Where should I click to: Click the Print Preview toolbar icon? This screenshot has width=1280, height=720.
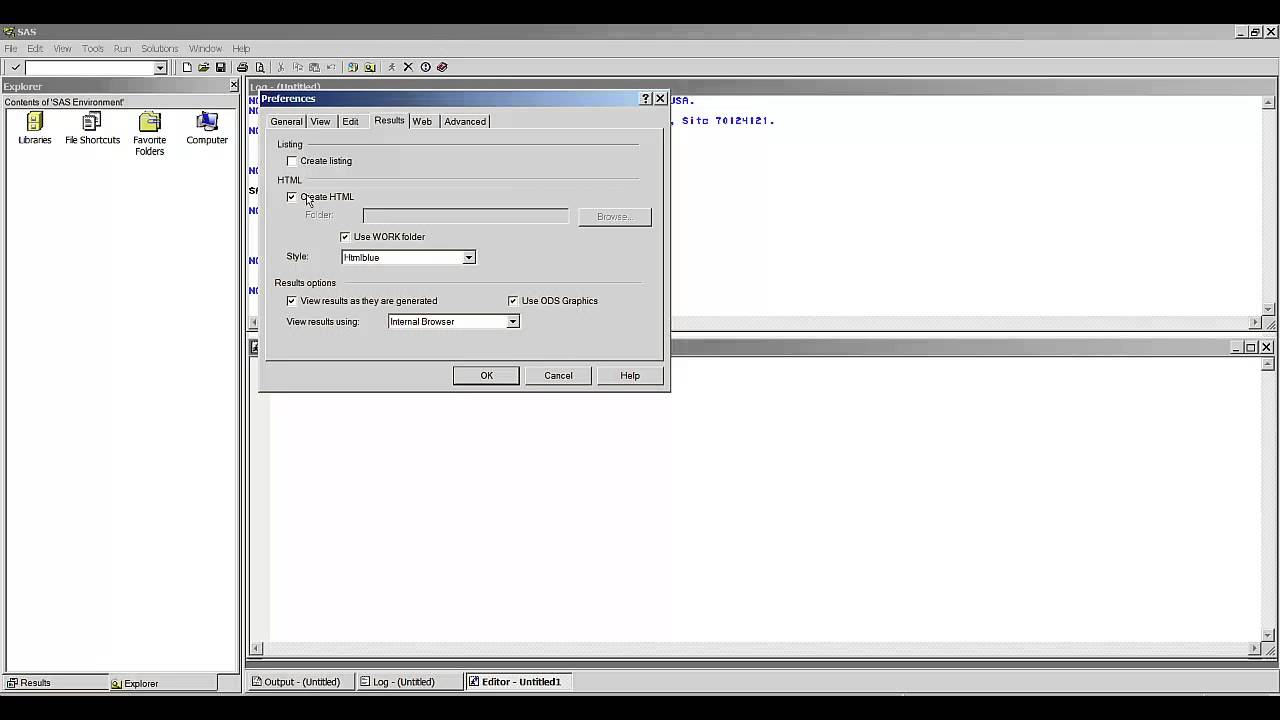click(260, 67)
